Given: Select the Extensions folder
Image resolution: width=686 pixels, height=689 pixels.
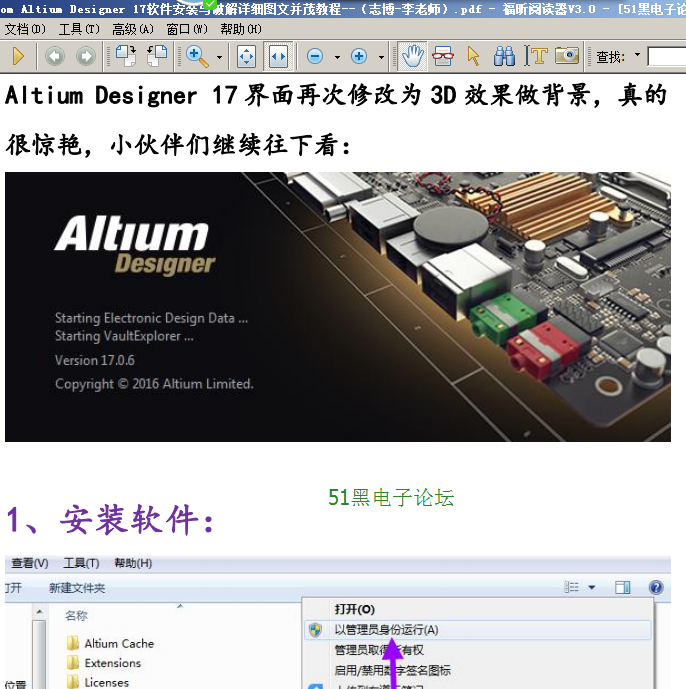Looking at the screenshot, I should 104,663.
